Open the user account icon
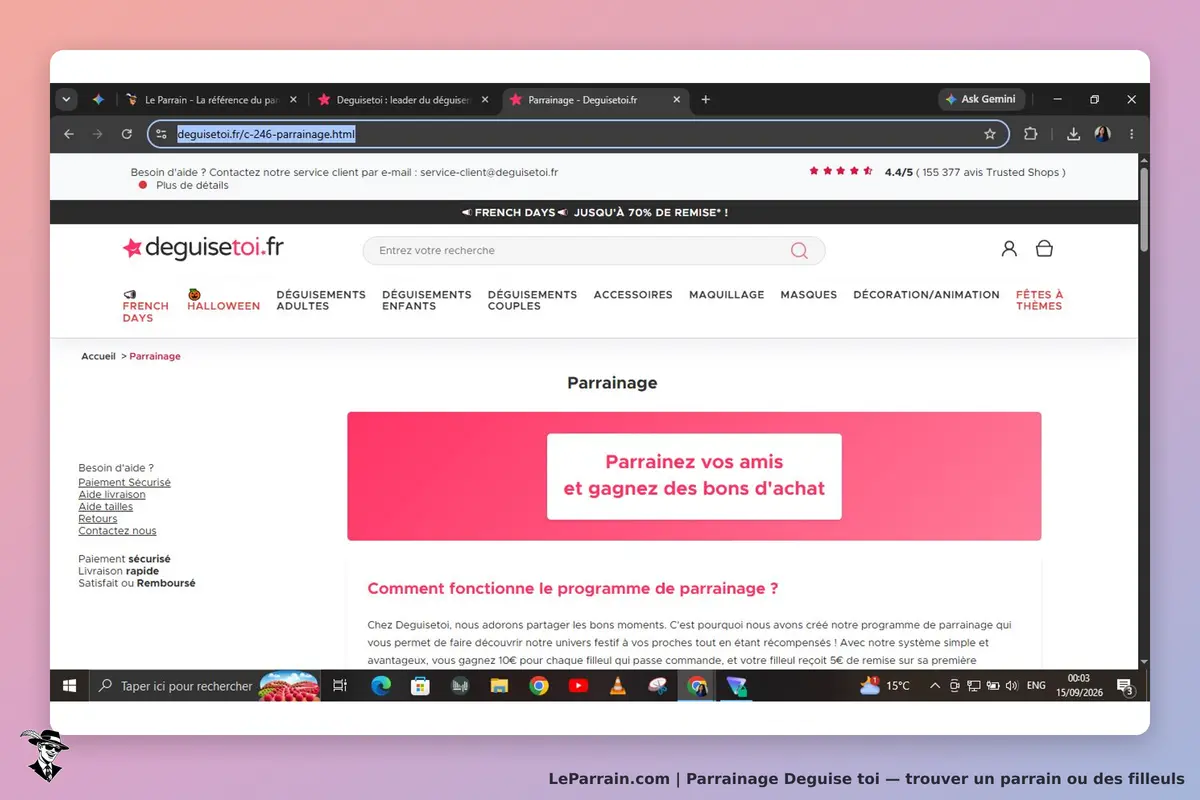The width and height of the screenshot is (1200, 800). coord(1009,249)
